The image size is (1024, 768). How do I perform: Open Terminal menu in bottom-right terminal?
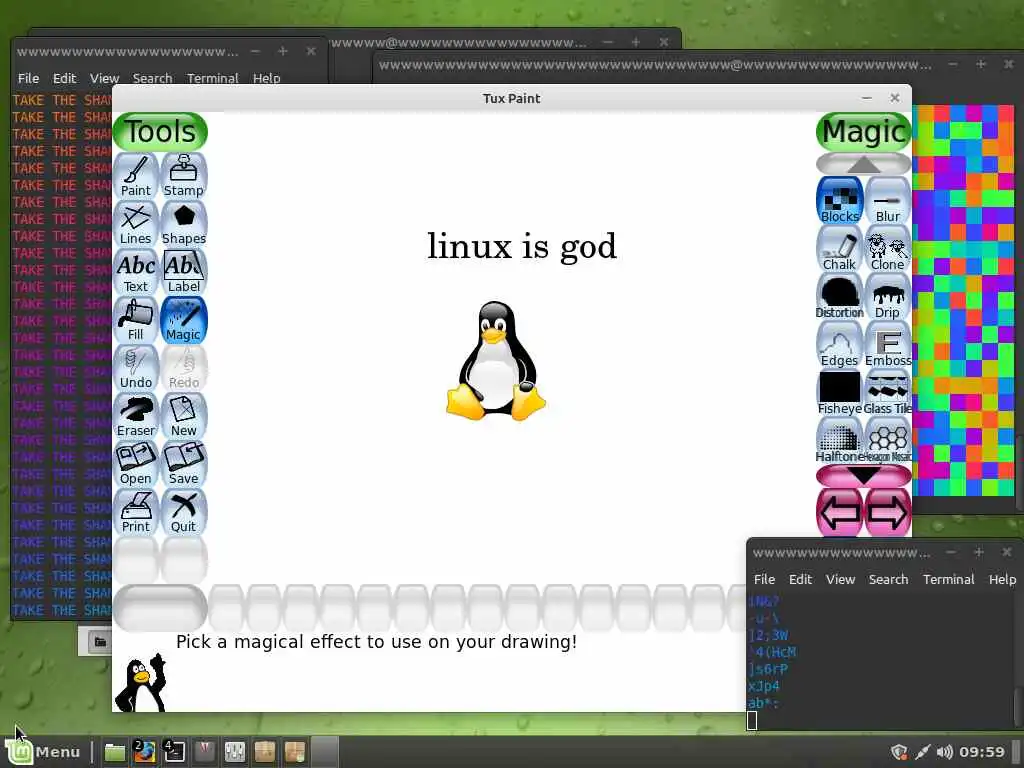(948, 579)
